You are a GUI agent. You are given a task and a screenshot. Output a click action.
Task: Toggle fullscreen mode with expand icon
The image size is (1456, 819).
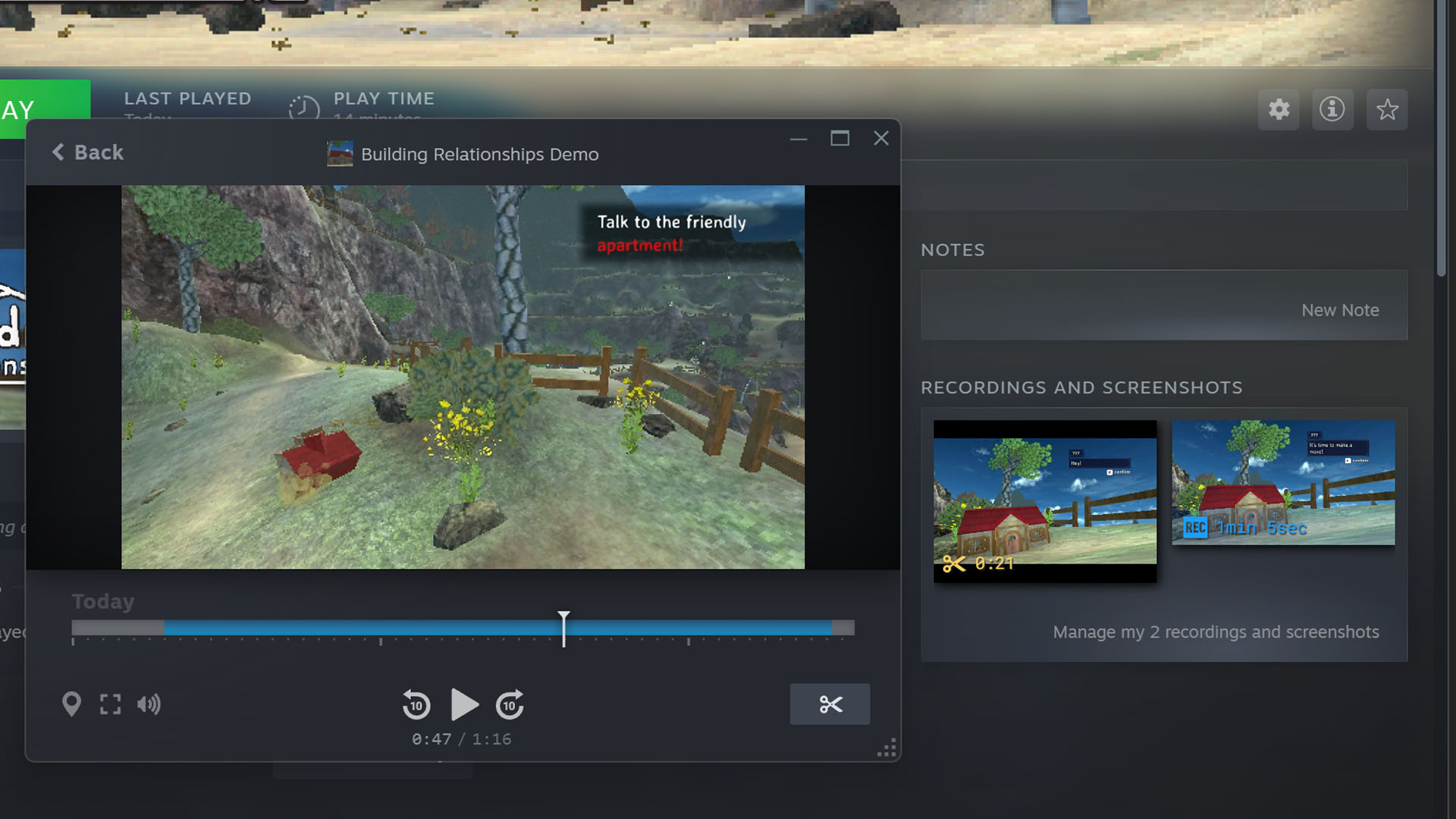click(x=111, y=704)
